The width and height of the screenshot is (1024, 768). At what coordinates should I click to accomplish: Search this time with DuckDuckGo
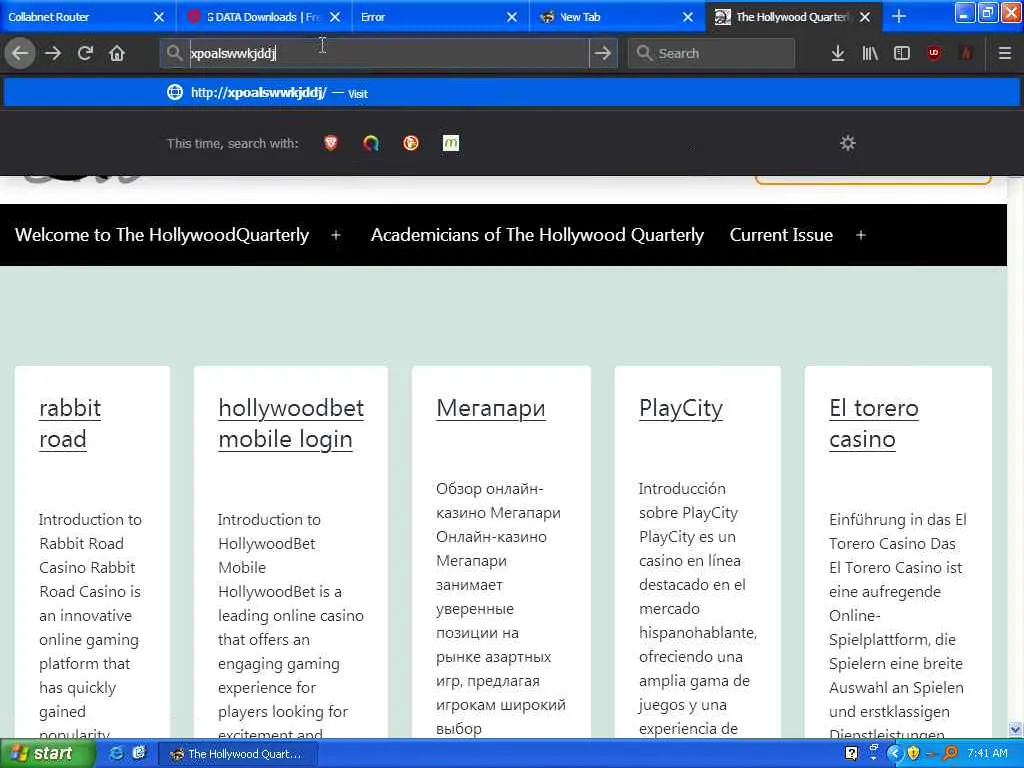click(x=411, y=143)
